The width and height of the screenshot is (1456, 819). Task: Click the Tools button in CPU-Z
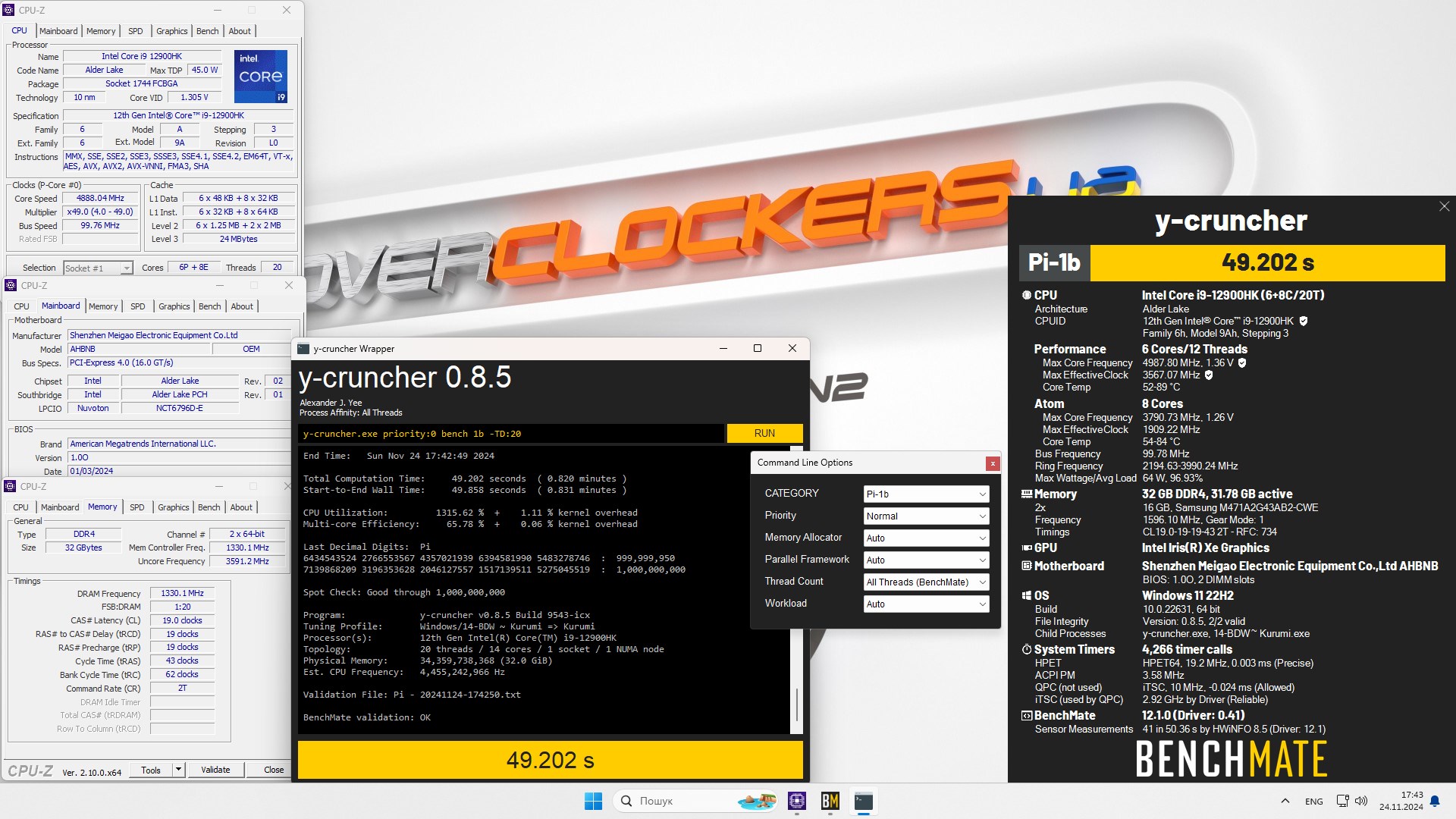pyautogui.click(x=151, y=770)
